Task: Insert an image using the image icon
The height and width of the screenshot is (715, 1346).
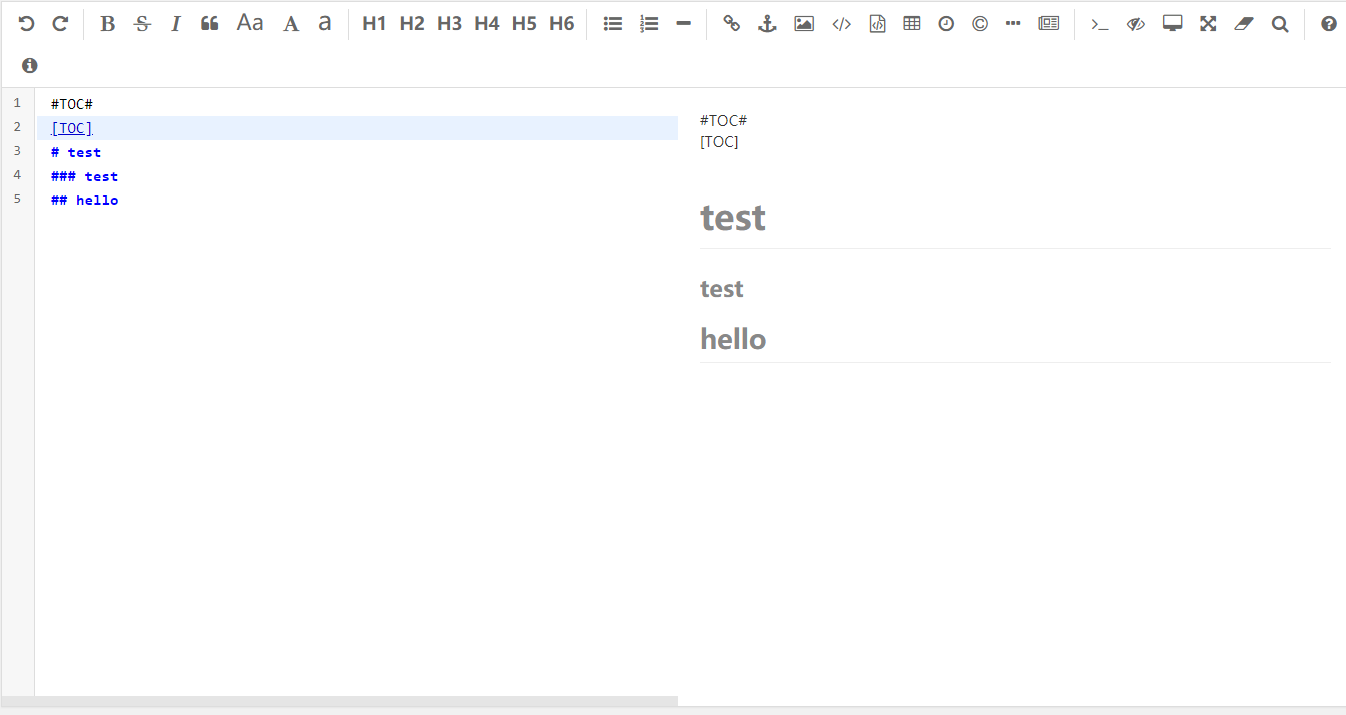Action: point(804,23)
